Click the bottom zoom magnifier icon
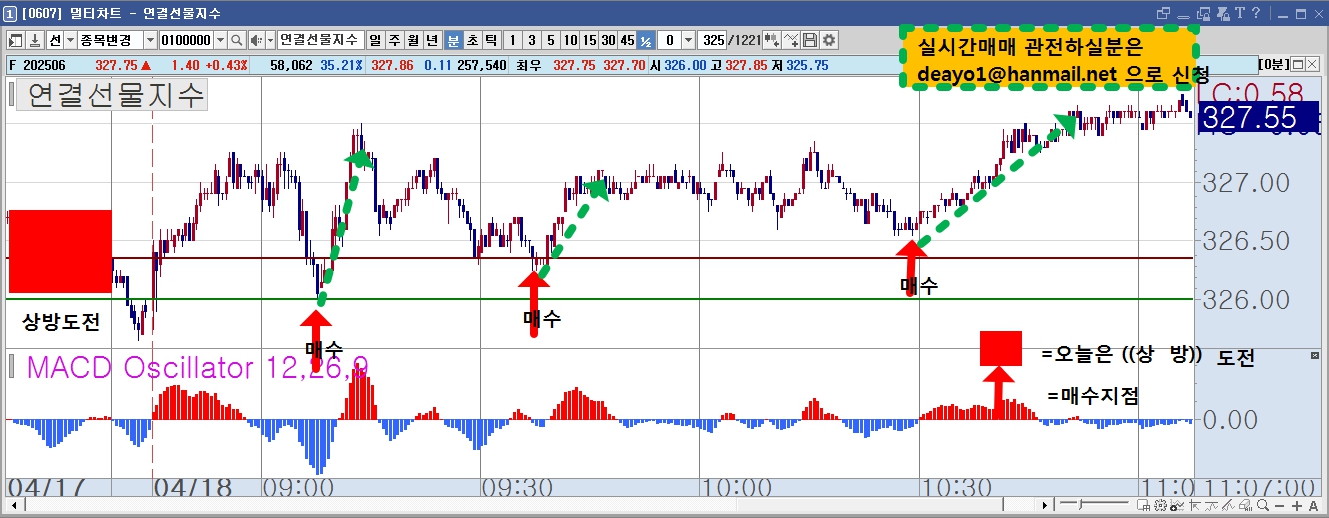 pos(1263,505)
